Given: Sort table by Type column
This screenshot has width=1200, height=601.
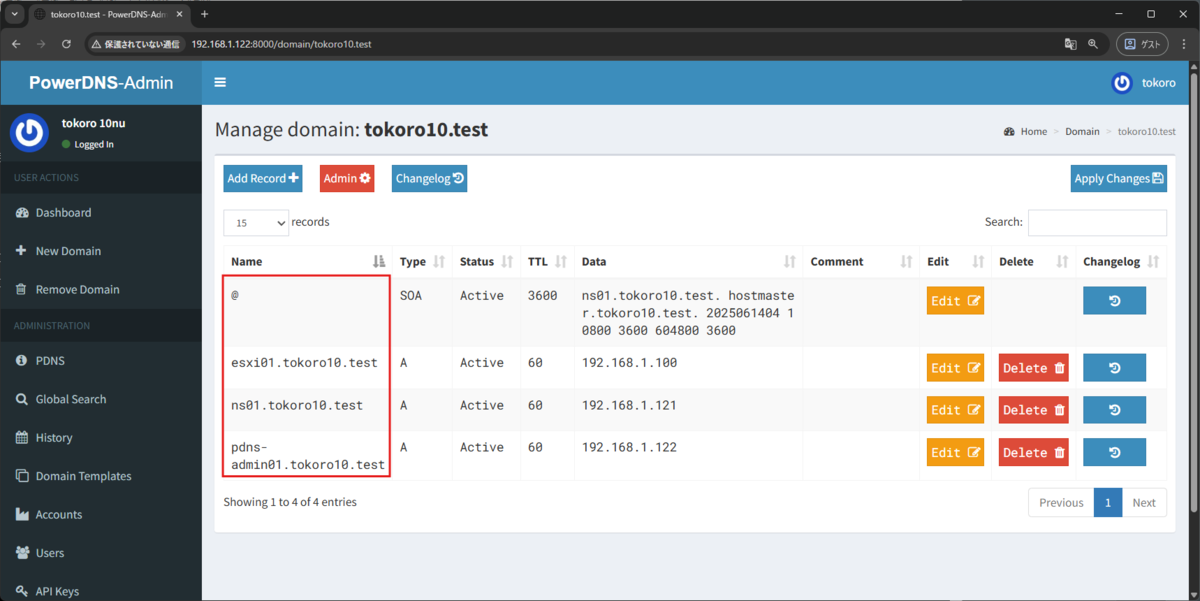Looking at the screenshot, I should click(422, 261).
